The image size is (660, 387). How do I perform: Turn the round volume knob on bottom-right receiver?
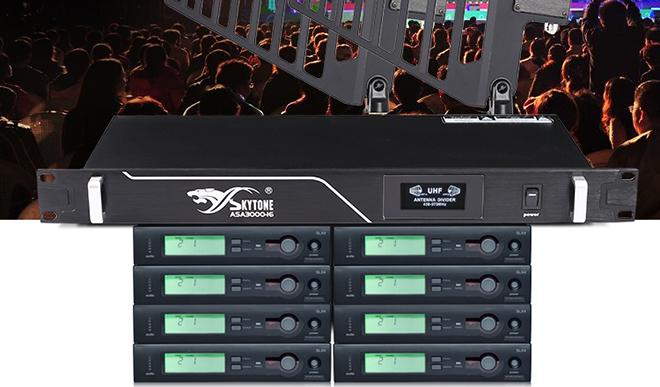[x=488, y=363]
